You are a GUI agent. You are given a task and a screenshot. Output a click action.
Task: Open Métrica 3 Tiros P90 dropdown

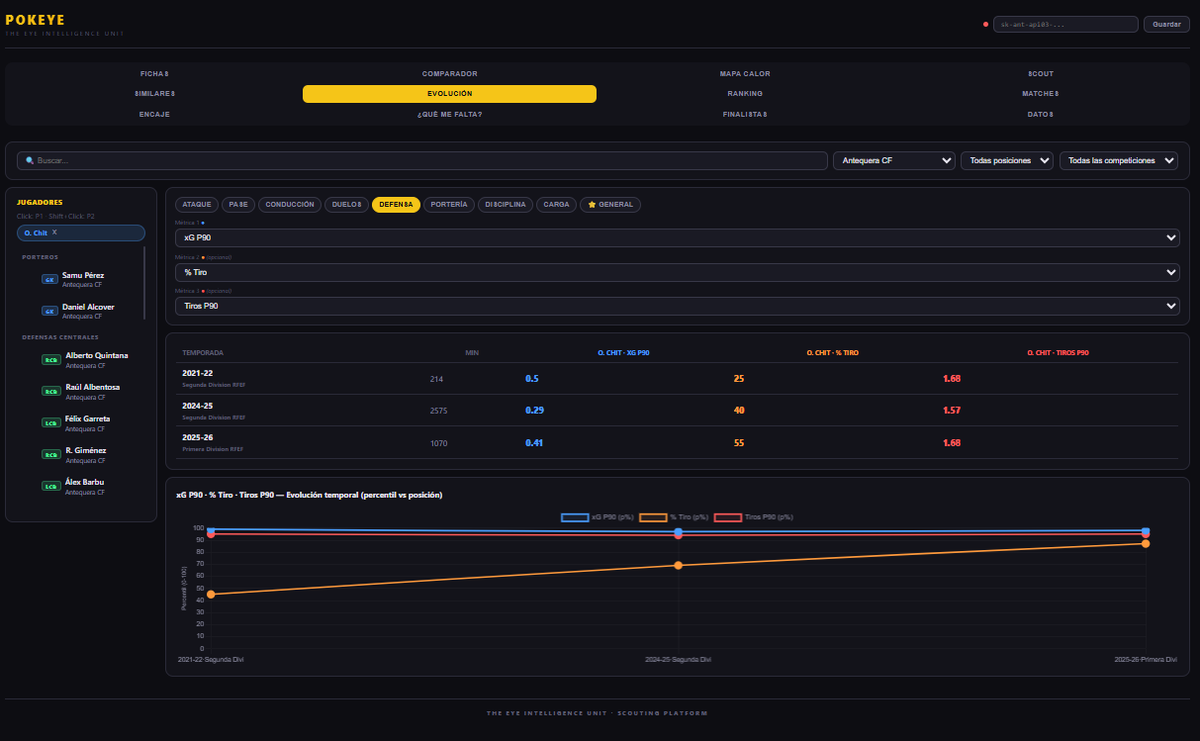[x=677, y=306]
